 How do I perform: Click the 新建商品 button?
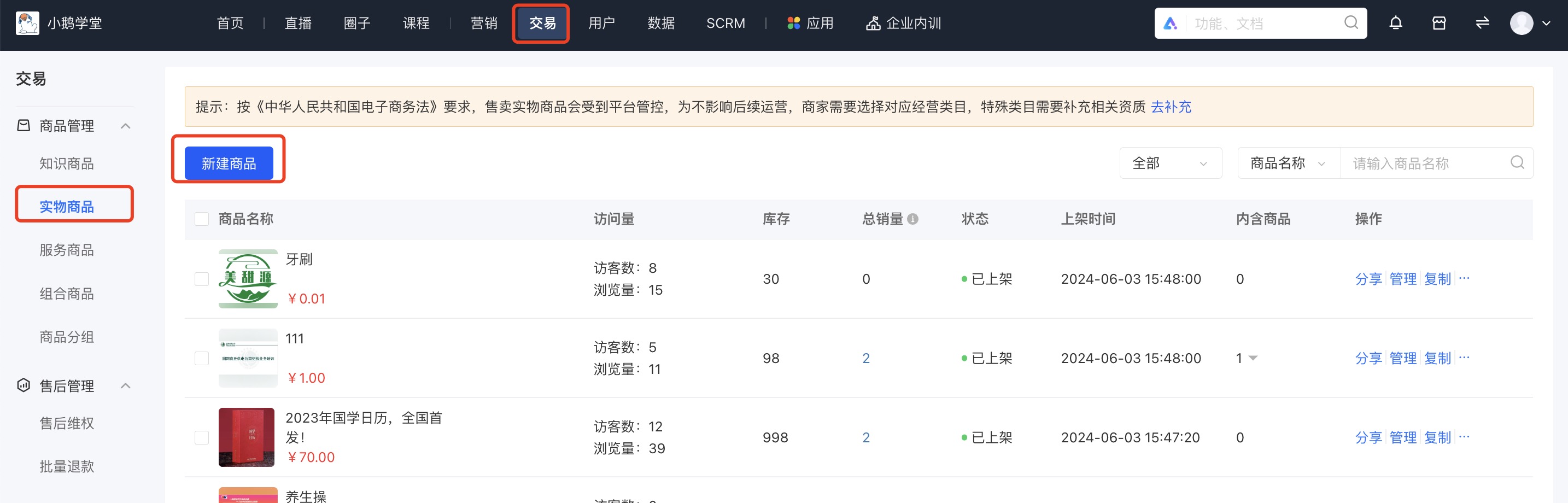click(x=229, y=162)
